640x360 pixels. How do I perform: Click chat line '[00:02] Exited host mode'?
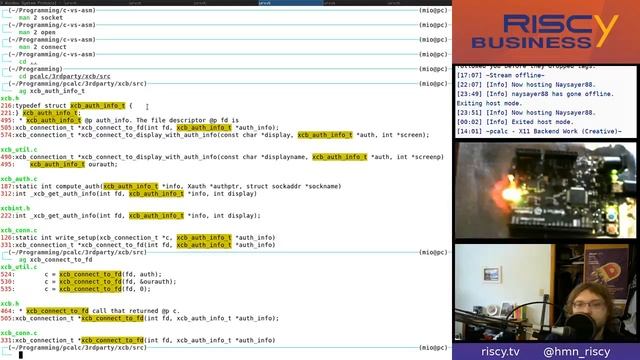click(515, 122)
